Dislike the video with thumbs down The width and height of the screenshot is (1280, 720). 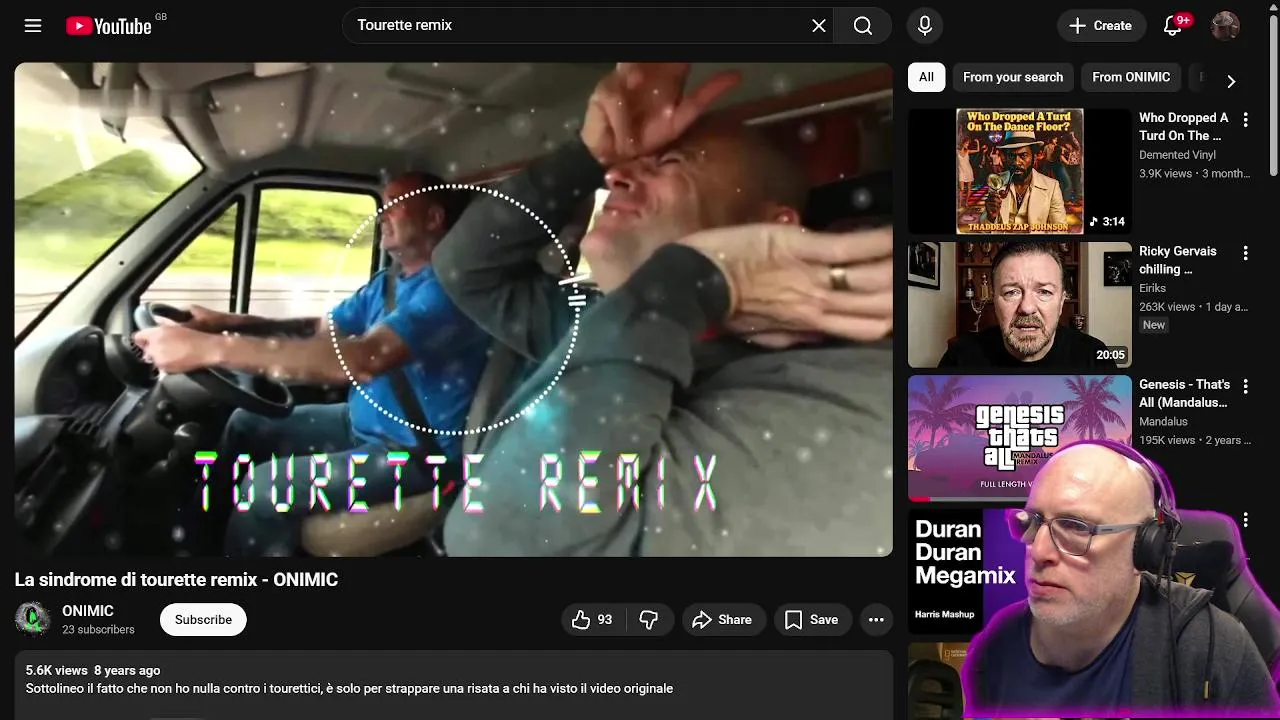pyautogui.click(x=649, y=620)
